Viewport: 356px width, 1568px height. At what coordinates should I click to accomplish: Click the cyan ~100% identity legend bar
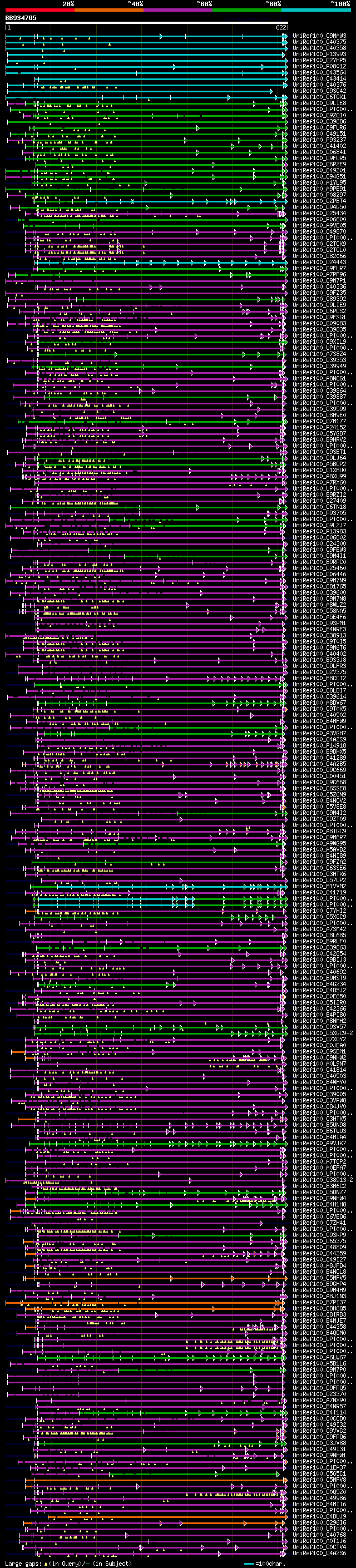click(316, 11)
